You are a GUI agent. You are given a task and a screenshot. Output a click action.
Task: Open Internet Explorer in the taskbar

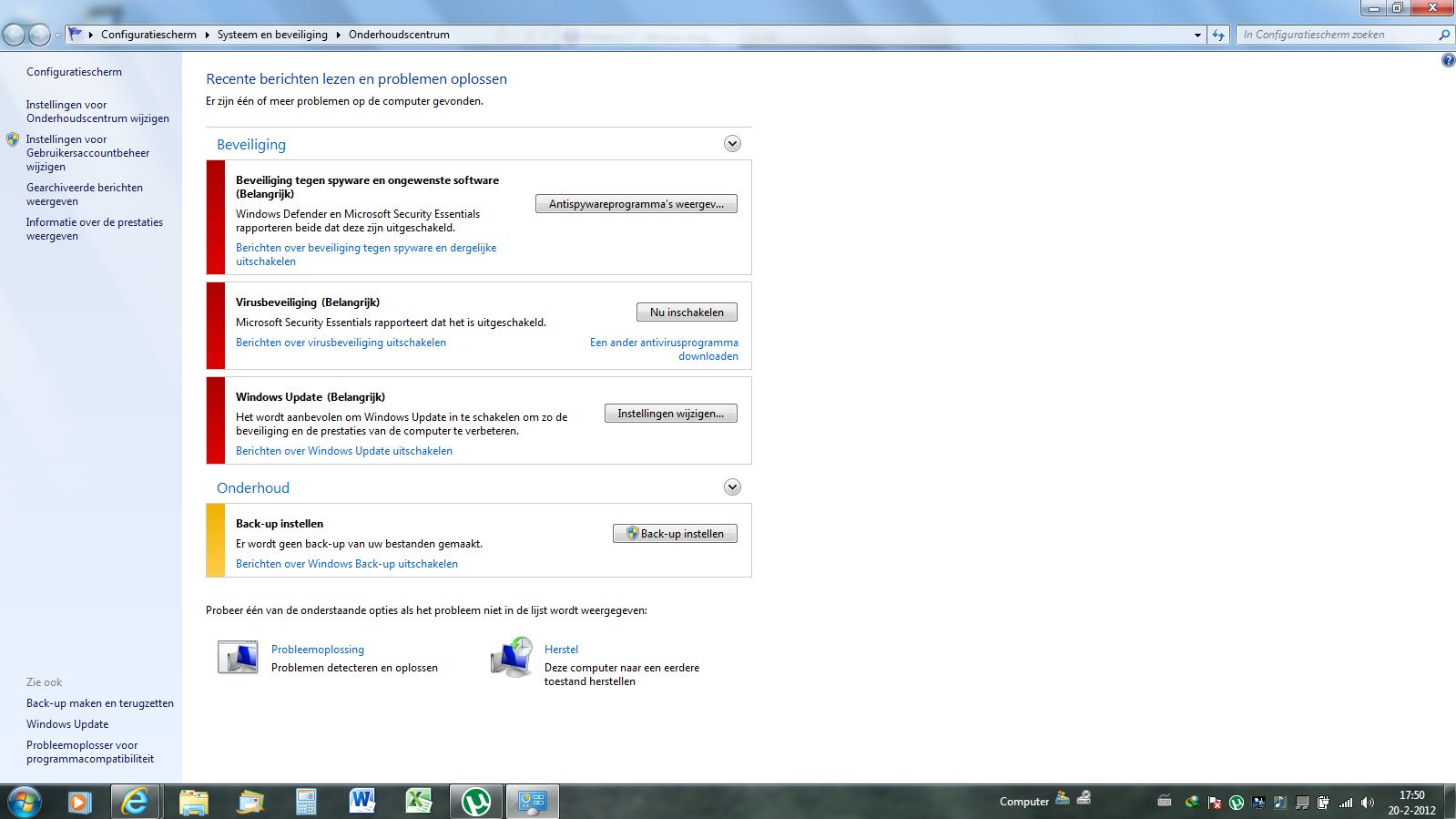point(135,802)
